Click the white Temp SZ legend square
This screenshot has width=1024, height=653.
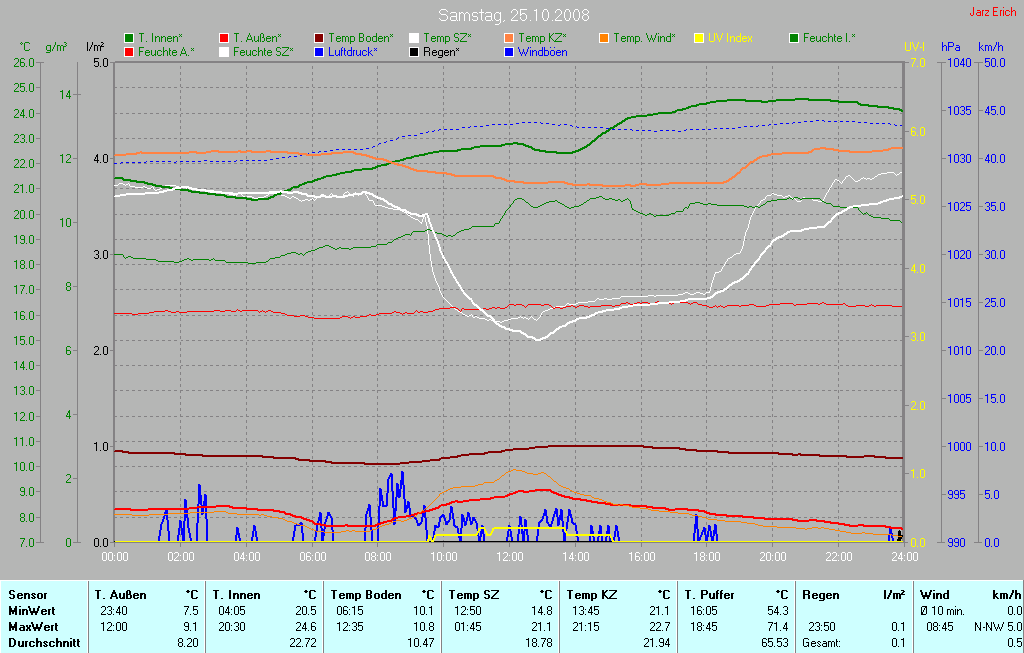414,38
